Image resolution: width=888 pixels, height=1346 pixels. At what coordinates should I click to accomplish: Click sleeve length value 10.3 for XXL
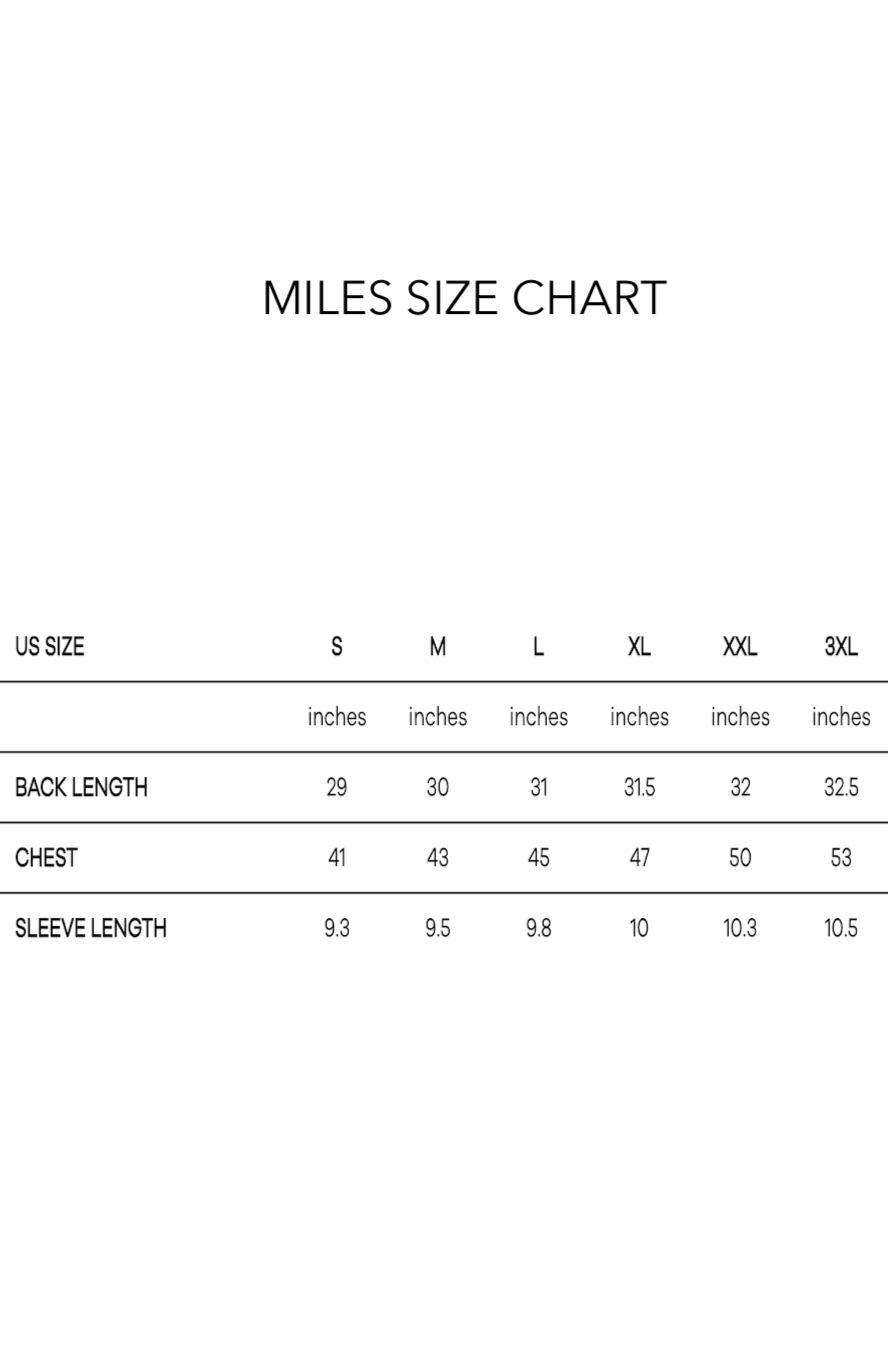click(740, 928)
